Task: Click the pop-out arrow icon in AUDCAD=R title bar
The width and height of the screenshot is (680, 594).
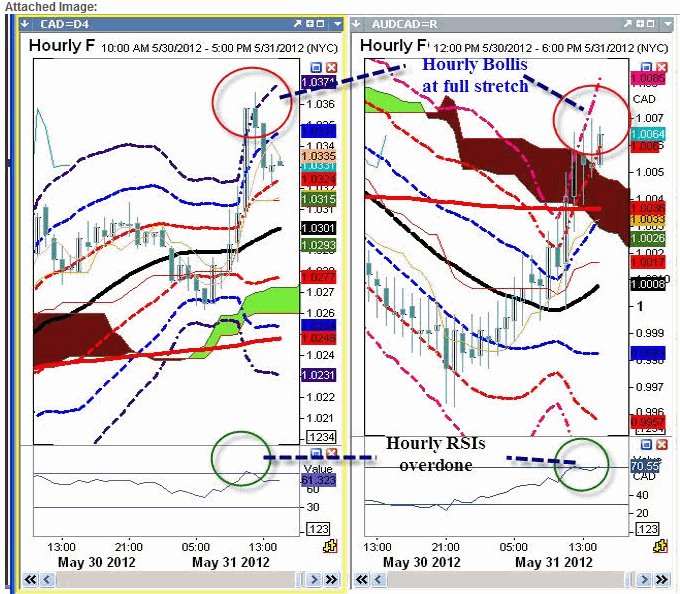Action: tap(628, 24)
